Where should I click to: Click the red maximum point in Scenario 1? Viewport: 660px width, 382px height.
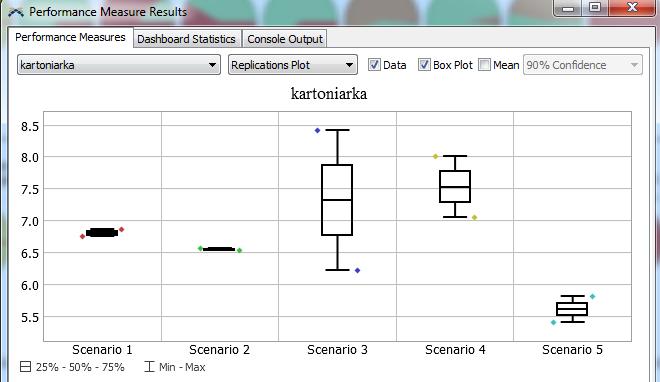[122, 229]
